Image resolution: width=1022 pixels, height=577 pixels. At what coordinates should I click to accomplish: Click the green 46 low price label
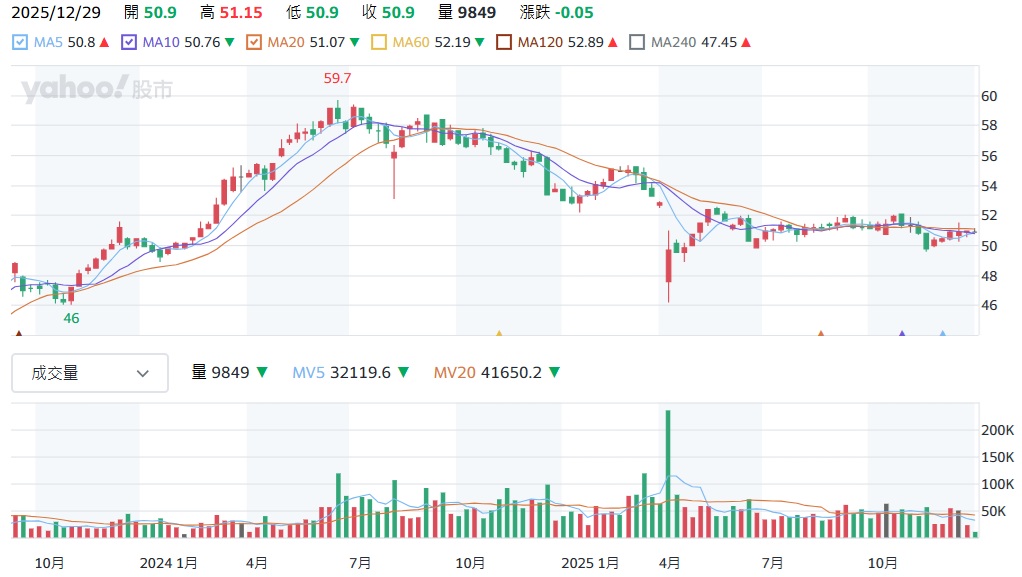click(71, 318)
